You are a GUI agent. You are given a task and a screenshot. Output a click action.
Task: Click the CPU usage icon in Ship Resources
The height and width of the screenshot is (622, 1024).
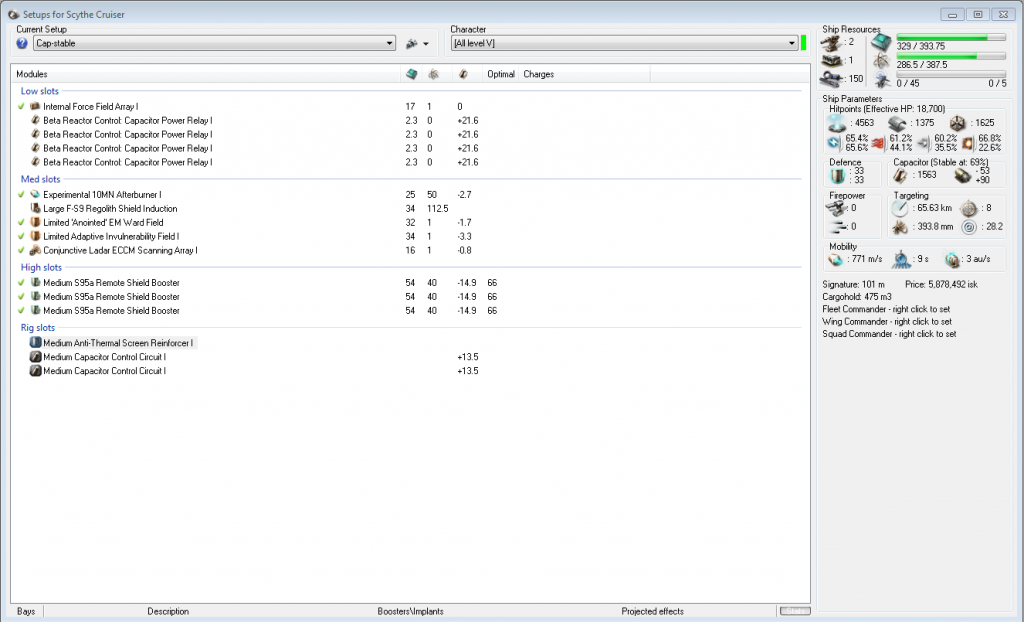(x=882, y=41)
